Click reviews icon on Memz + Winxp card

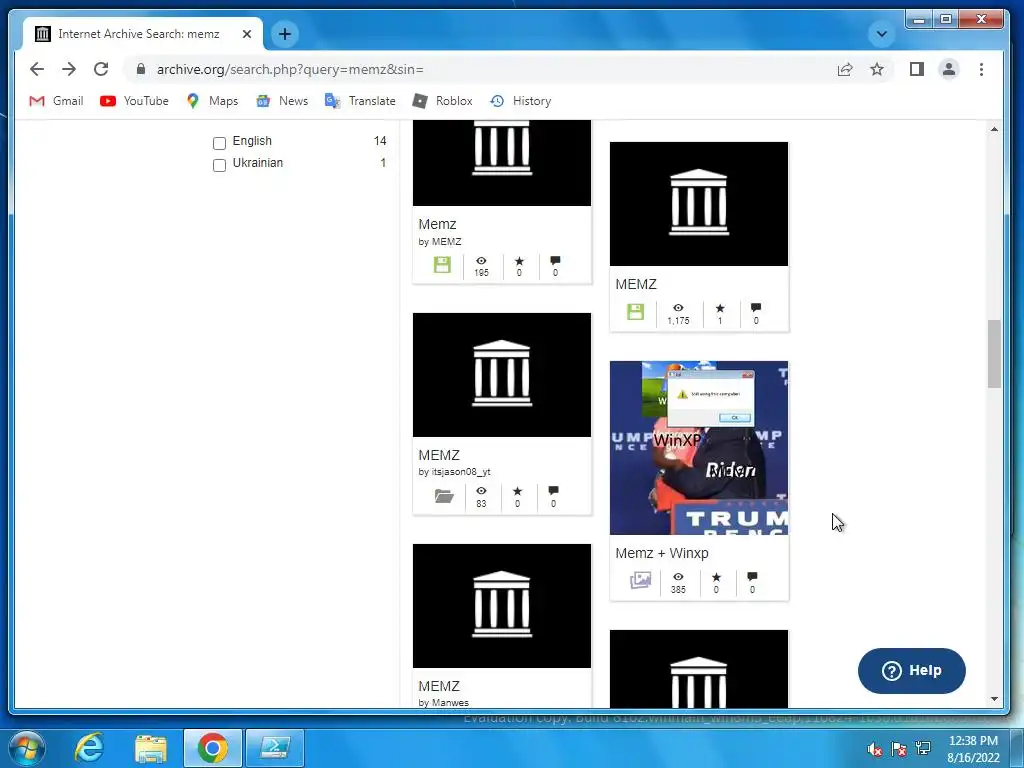752,577
